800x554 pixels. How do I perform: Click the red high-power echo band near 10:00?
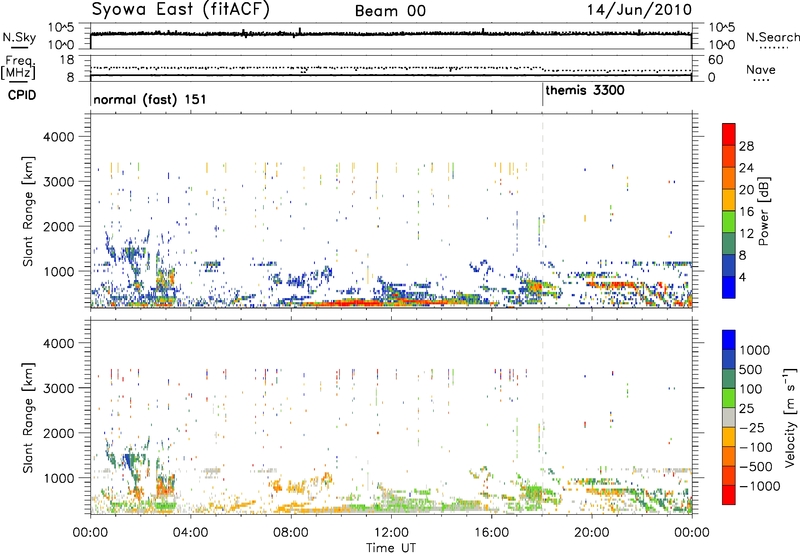tap(352, 303)
